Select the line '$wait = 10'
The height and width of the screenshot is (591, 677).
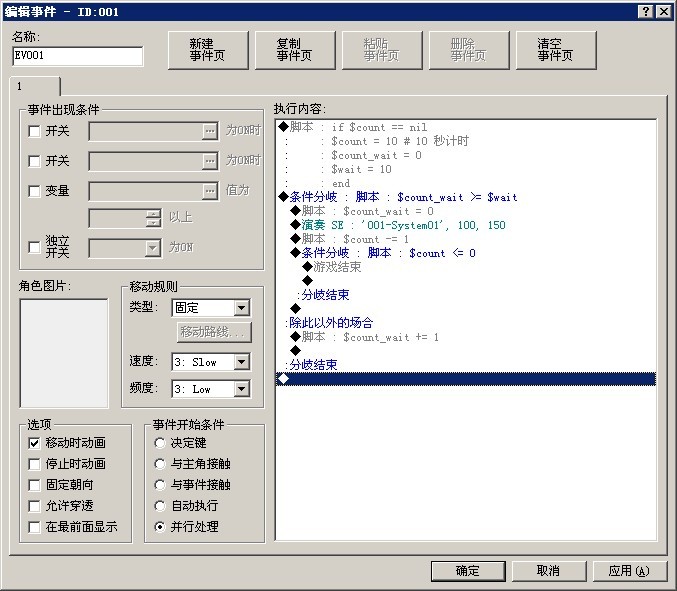466,169
